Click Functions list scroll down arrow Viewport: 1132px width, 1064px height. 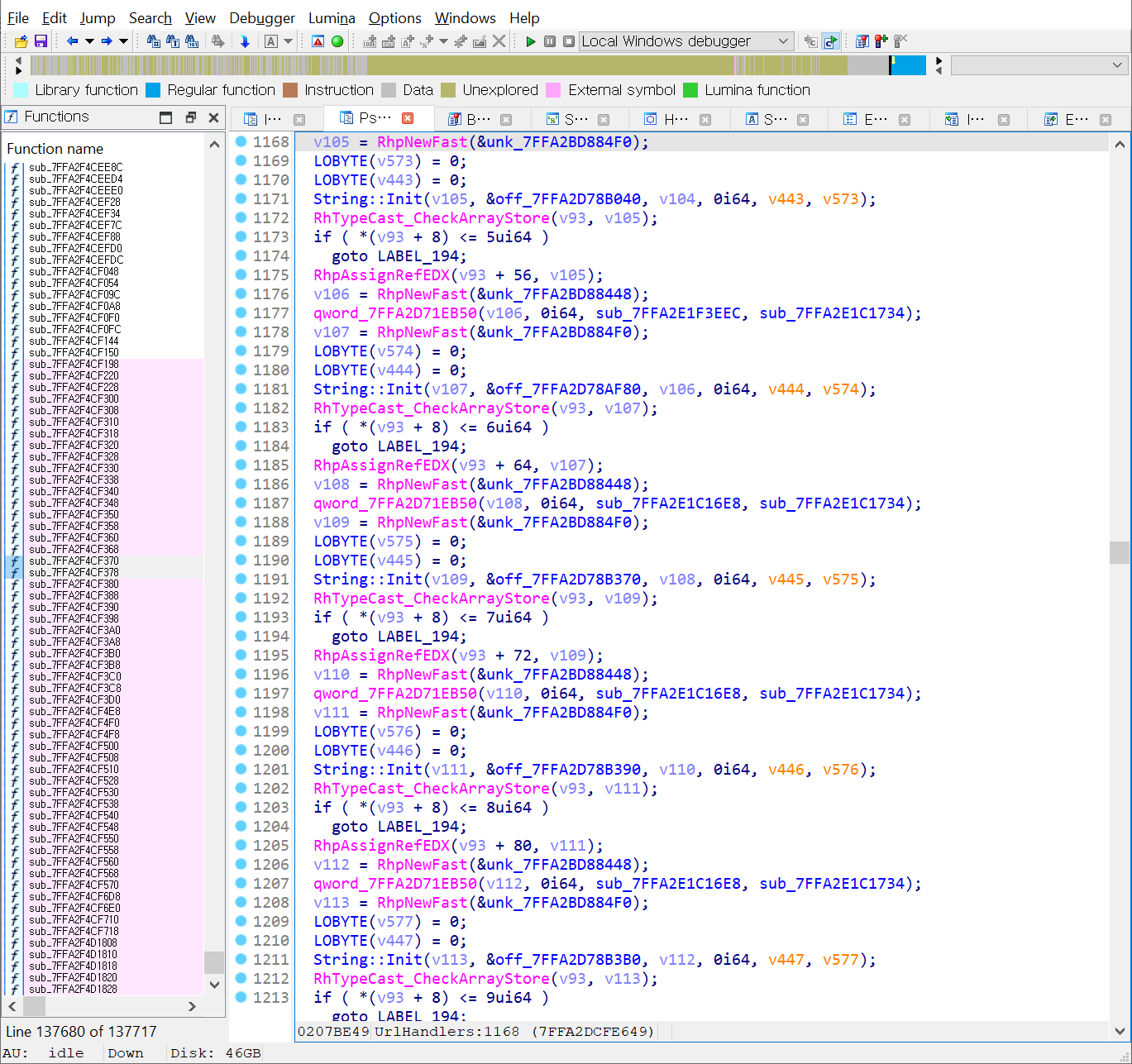tap(215, 985)
